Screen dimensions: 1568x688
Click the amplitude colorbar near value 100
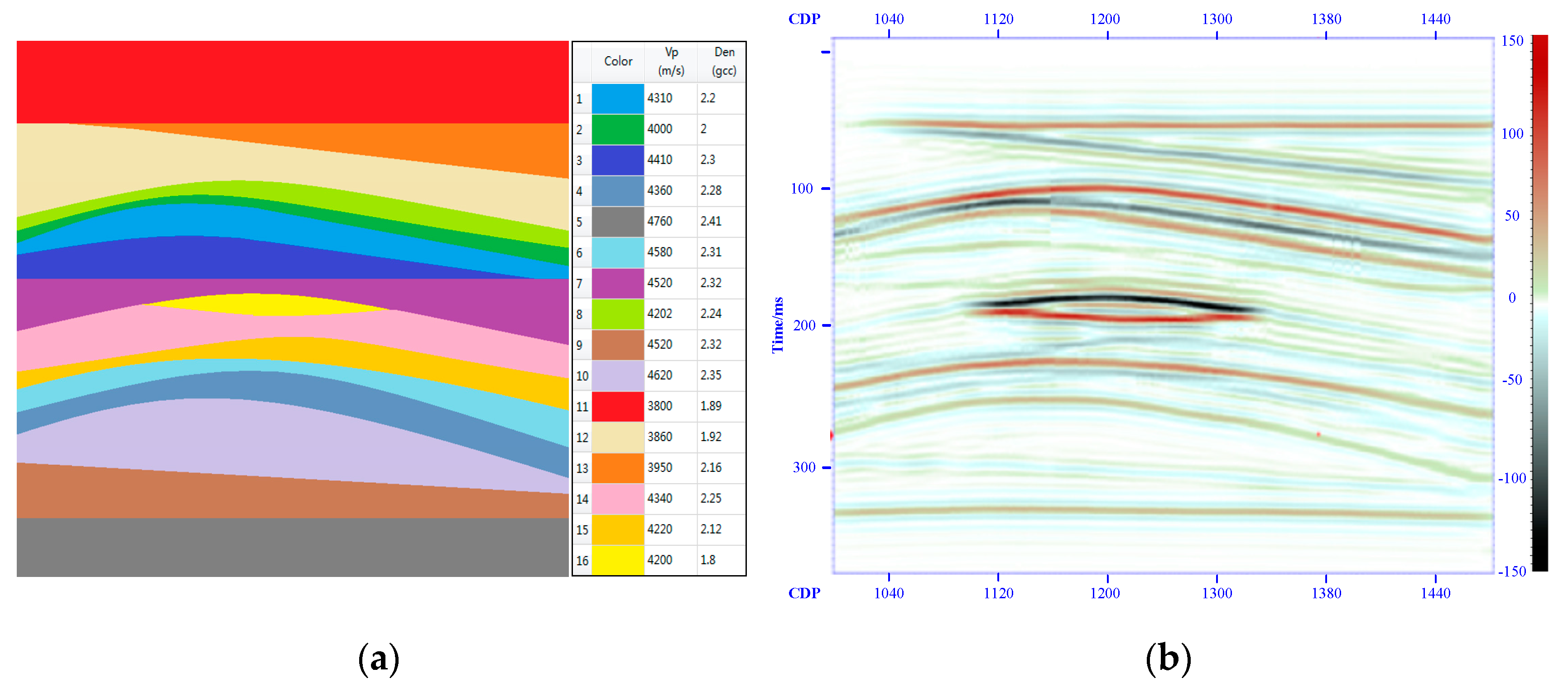pos(1539,134)
